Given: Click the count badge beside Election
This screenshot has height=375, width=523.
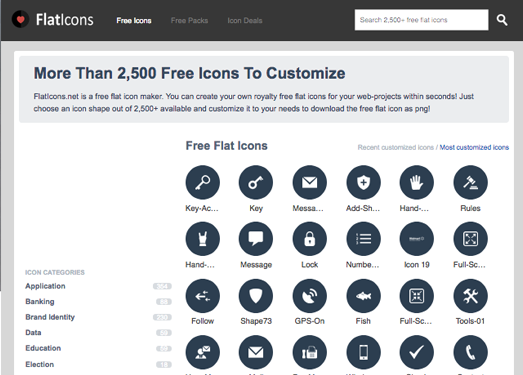Looking at the screenshot, I should pyautogui.click(x=164, y=365).
